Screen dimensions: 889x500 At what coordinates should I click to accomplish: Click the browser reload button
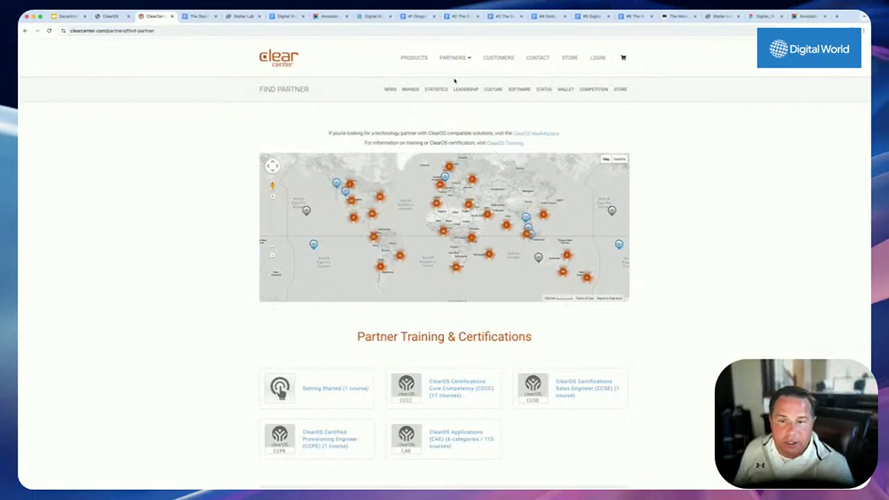(49, 31)
